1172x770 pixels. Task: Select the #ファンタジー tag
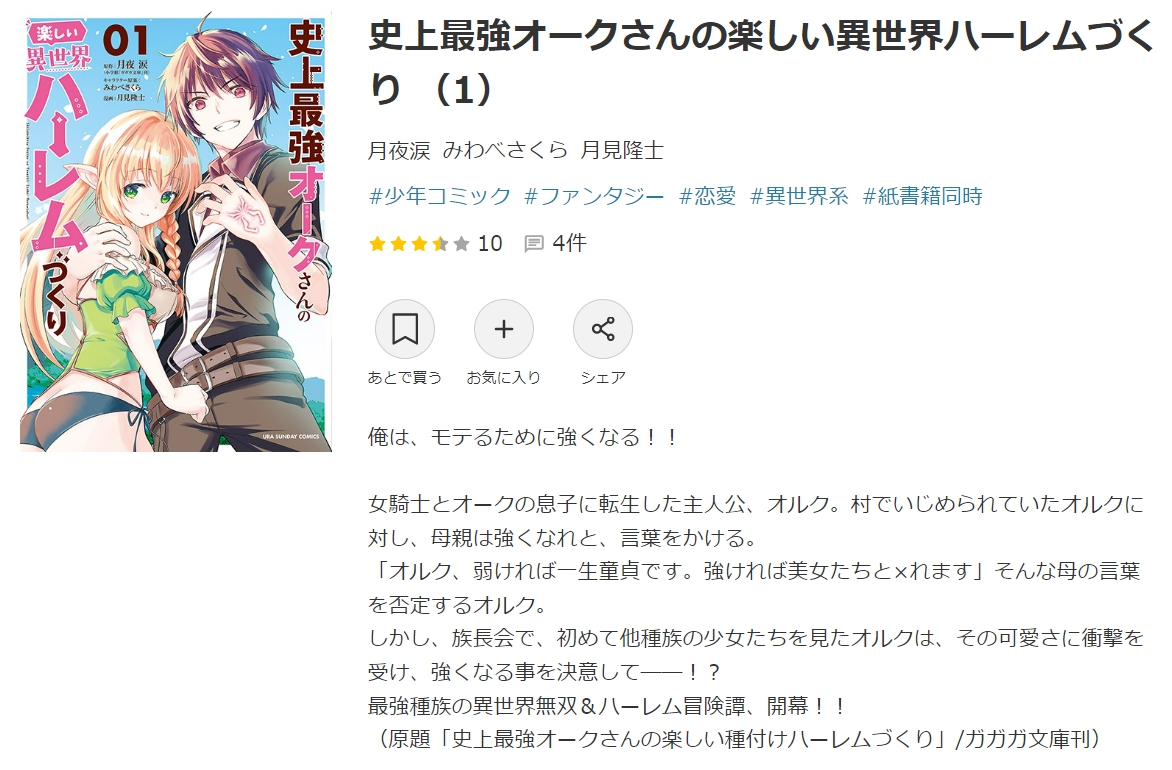(594, 197)
